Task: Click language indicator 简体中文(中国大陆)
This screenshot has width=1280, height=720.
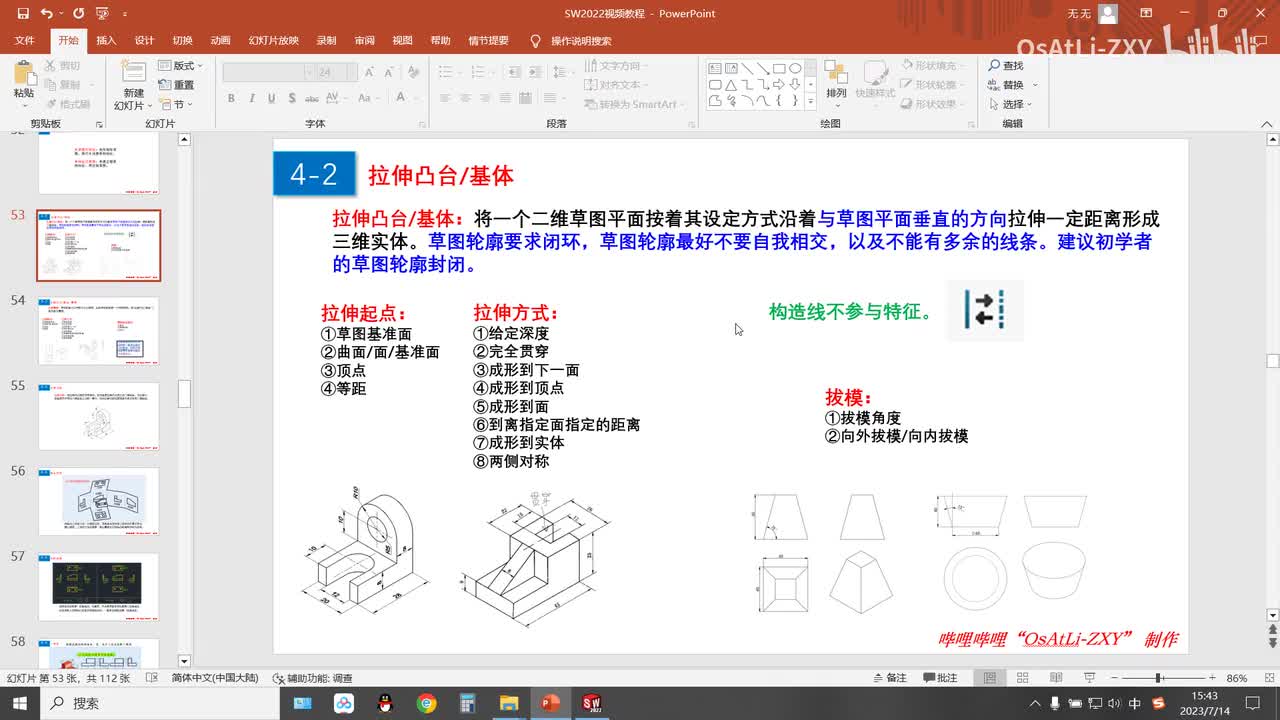Action: click(x=213, y=678)
